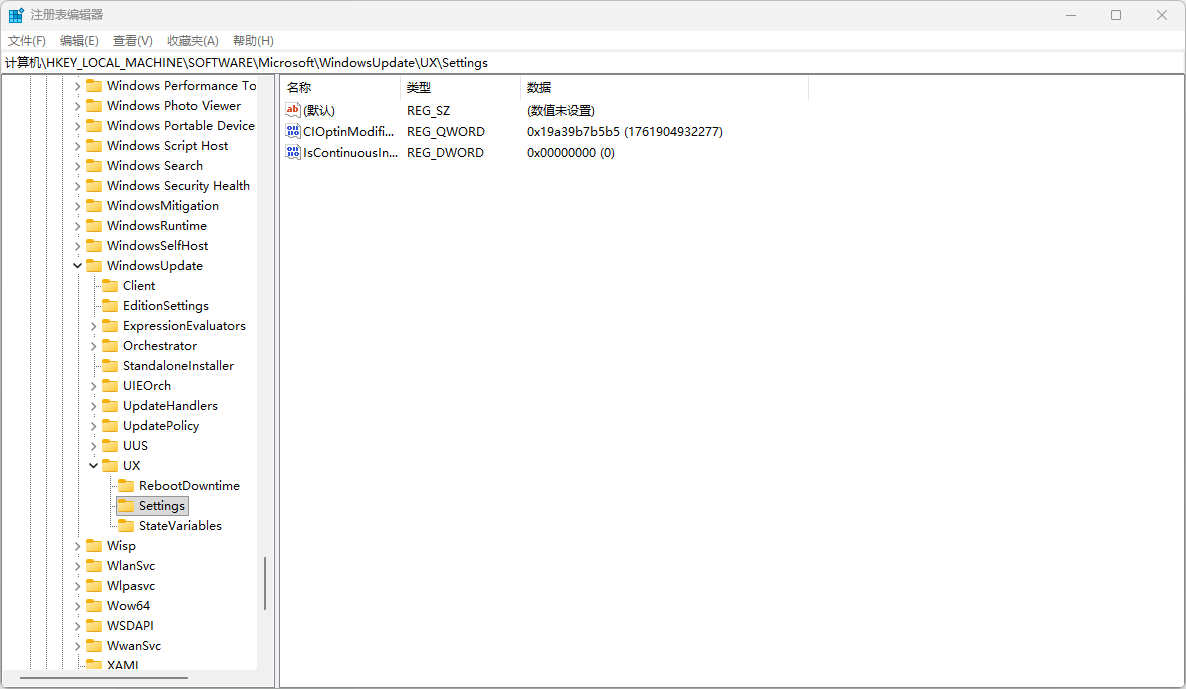Screen dimensions: 1186x689
Task: Select the StateVariables tree key
Action: [x=180, y=526]
